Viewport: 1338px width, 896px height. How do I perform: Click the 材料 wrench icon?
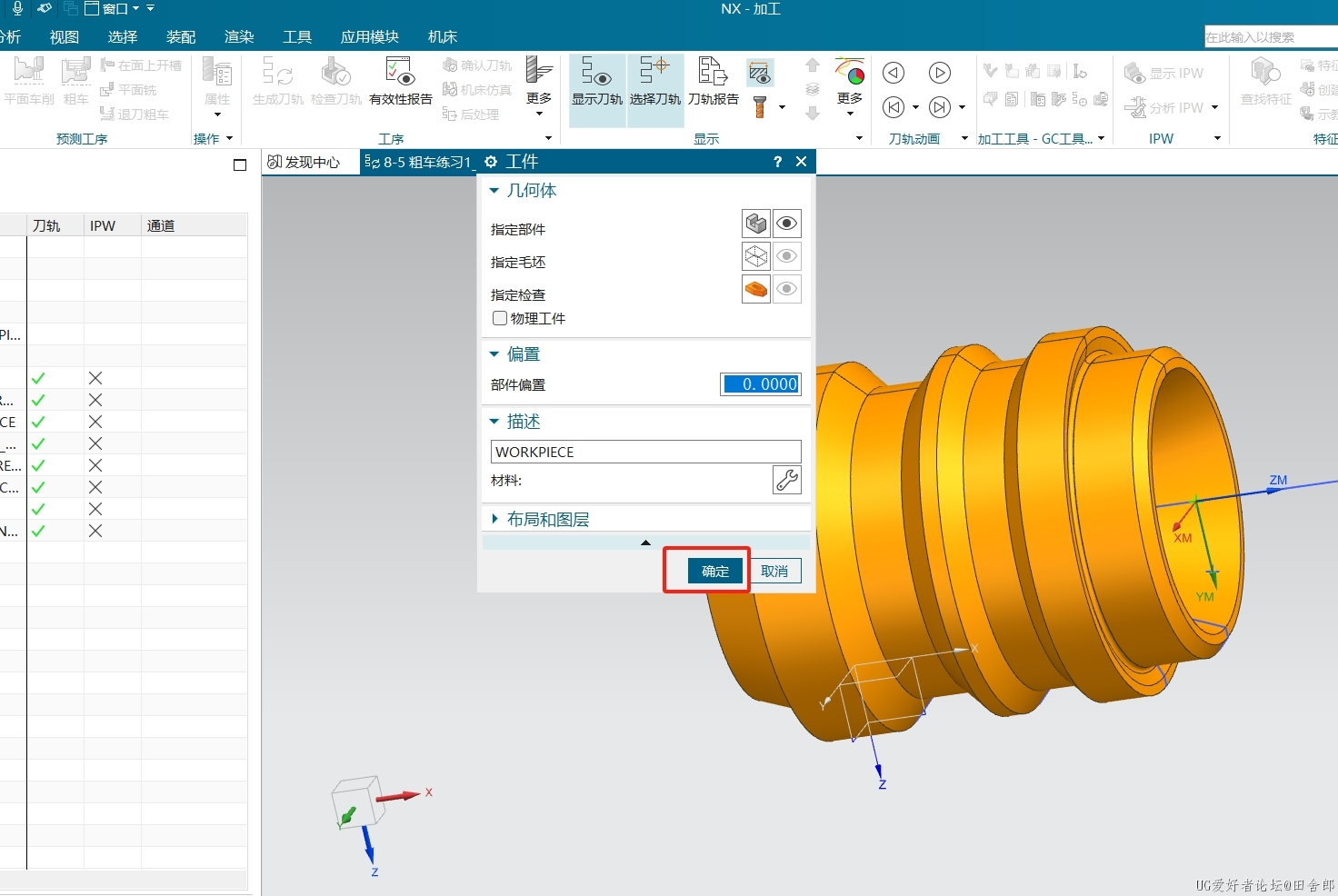[787, 479]
